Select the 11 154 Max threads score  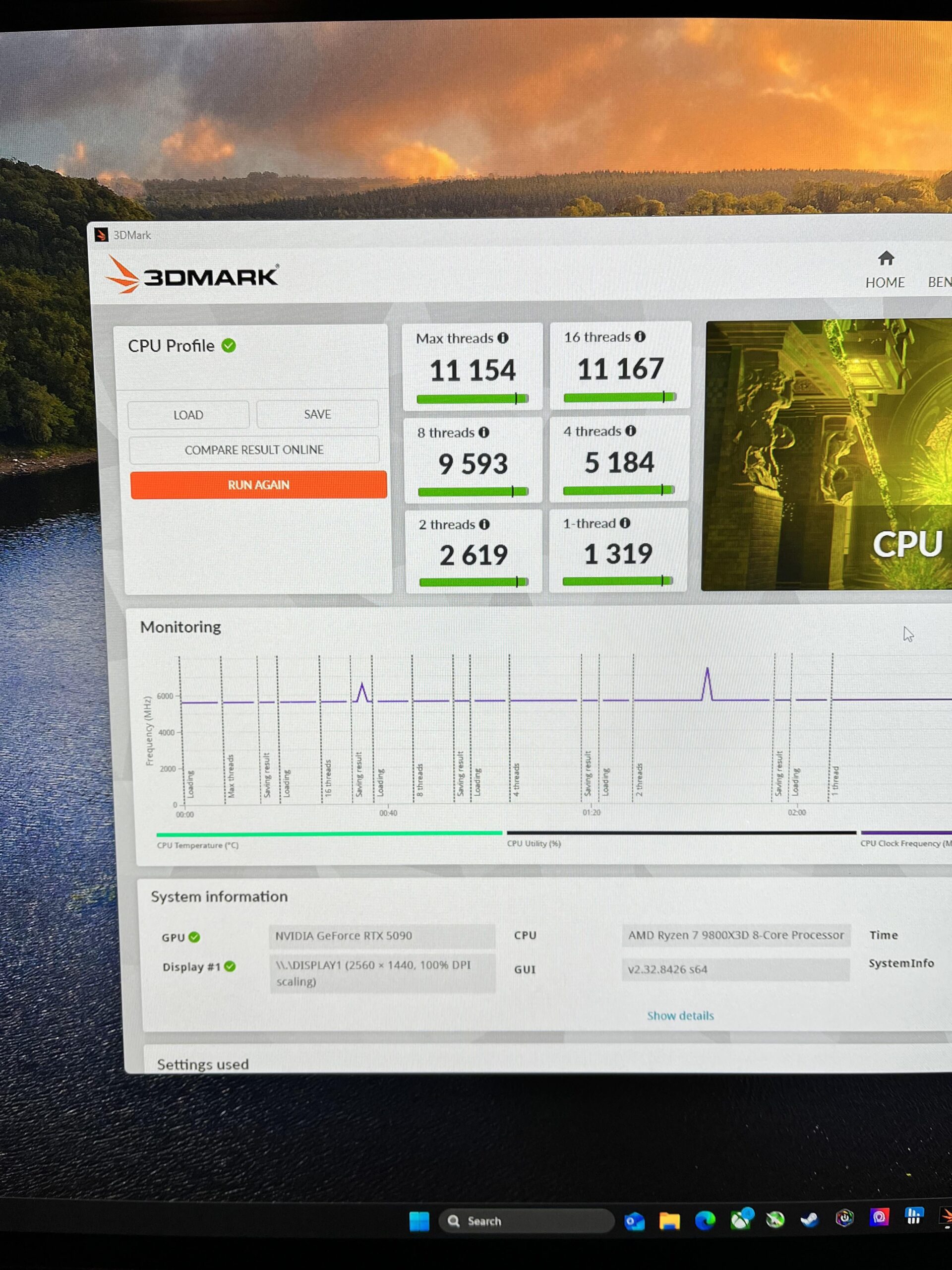(472, 370)
